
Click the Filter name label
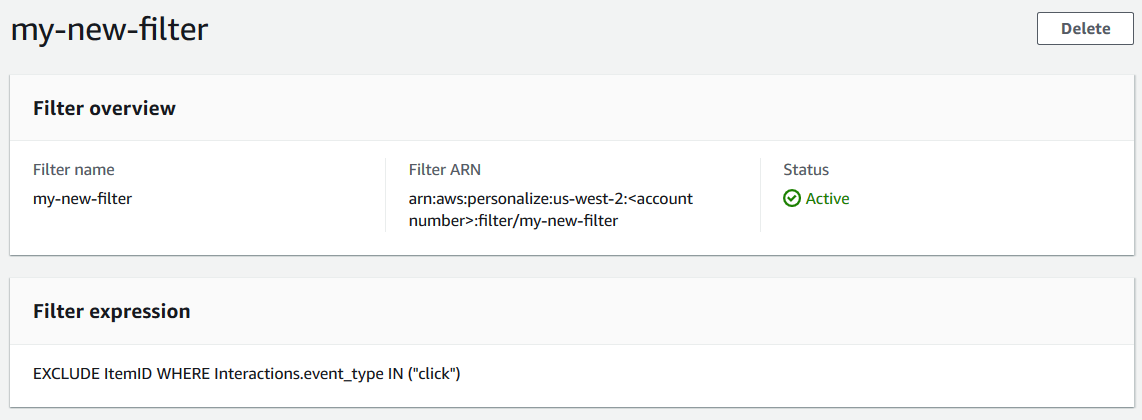[x=74, y=170]
